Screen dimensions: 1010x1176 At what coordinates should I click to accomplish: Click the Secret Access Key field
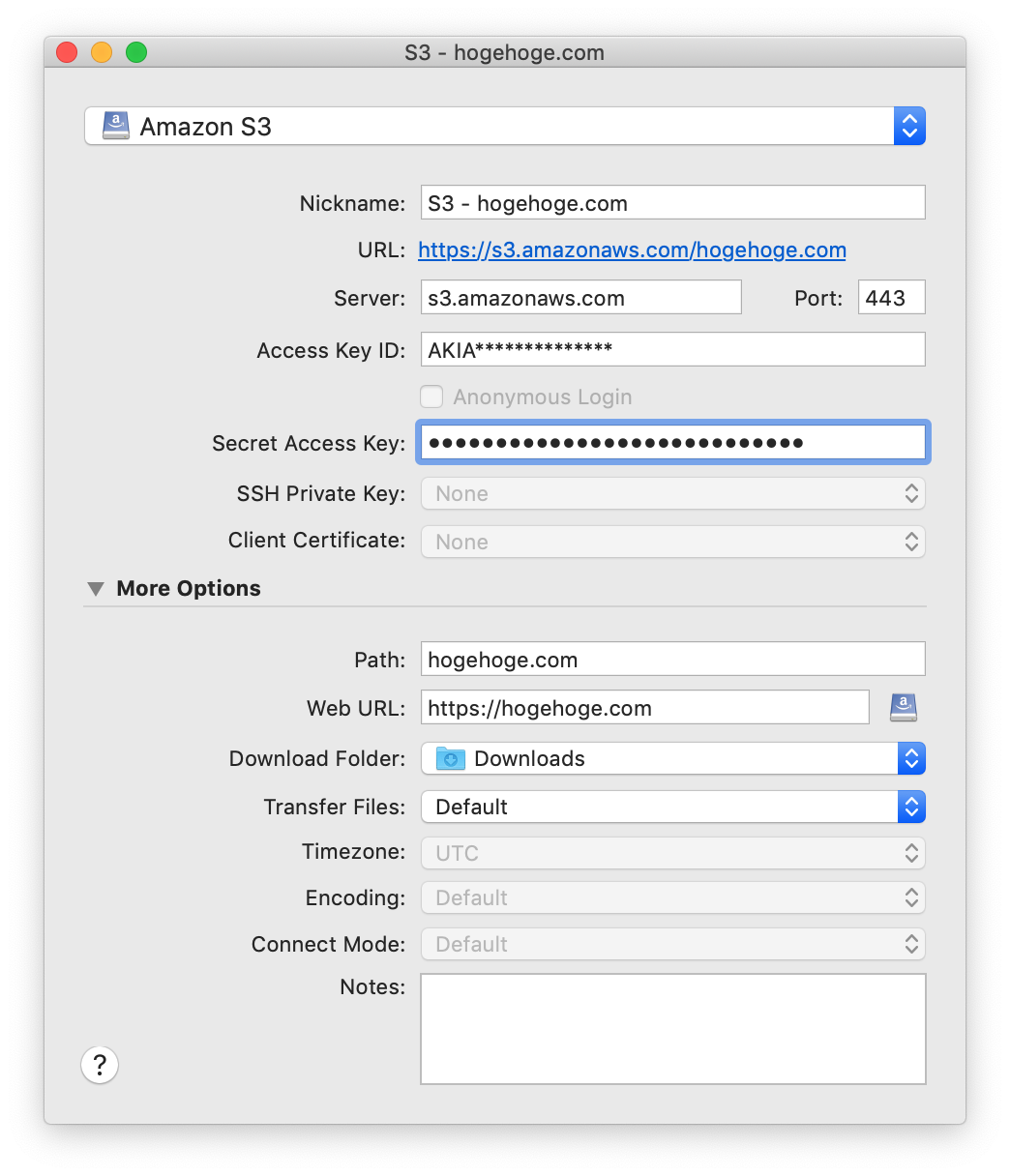673,443
